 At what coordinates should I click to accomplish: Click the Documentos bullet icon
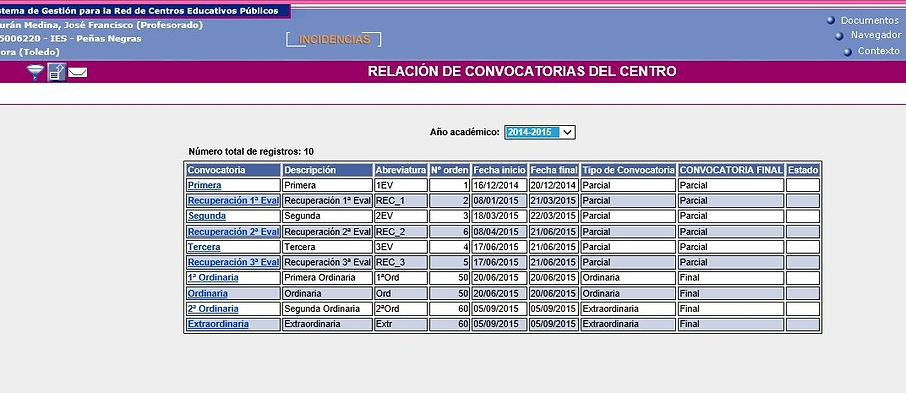pos(831,20)
